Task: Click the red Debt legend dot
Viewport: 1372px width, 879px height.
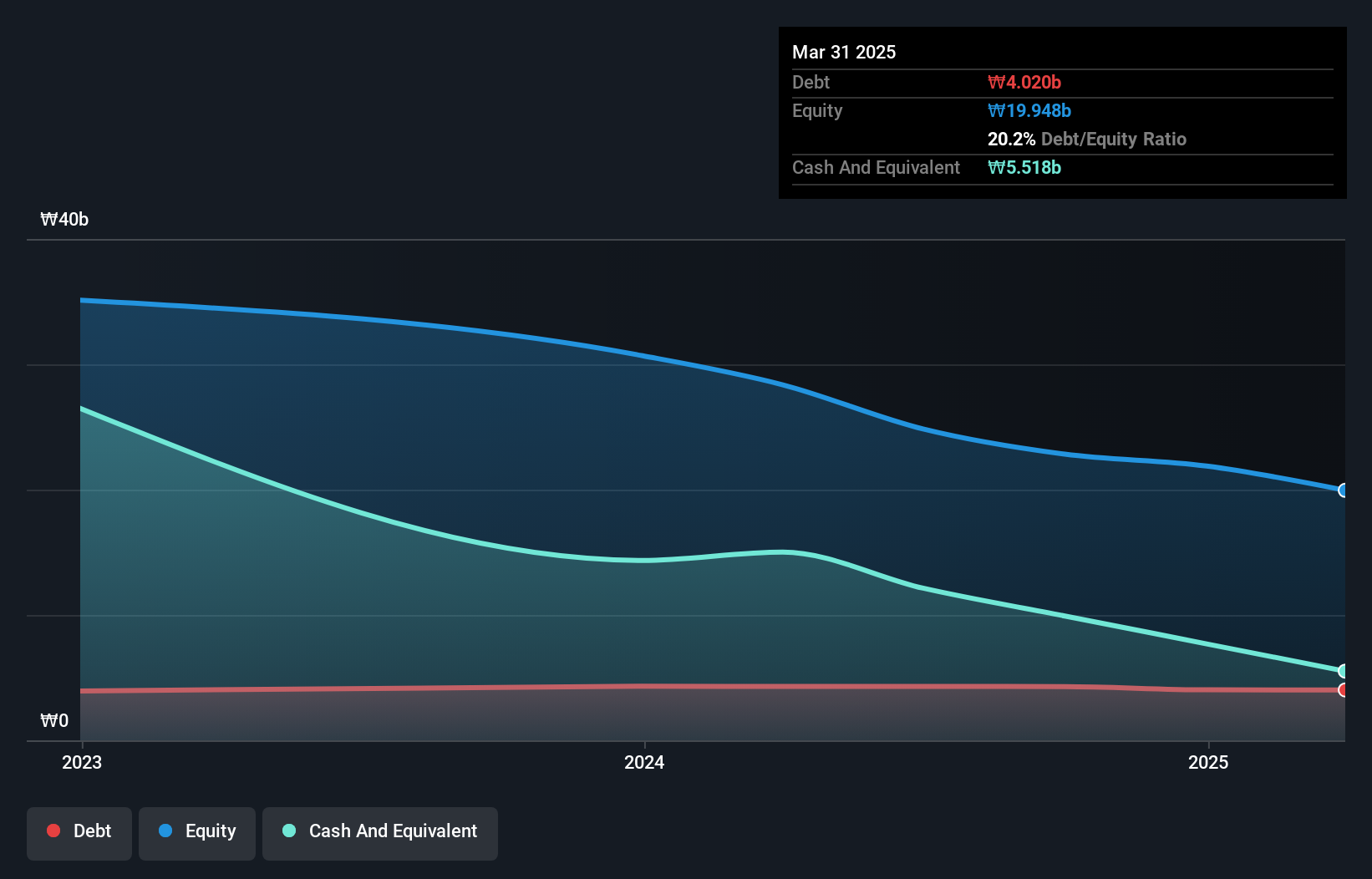Action: (x=53, y=831)
